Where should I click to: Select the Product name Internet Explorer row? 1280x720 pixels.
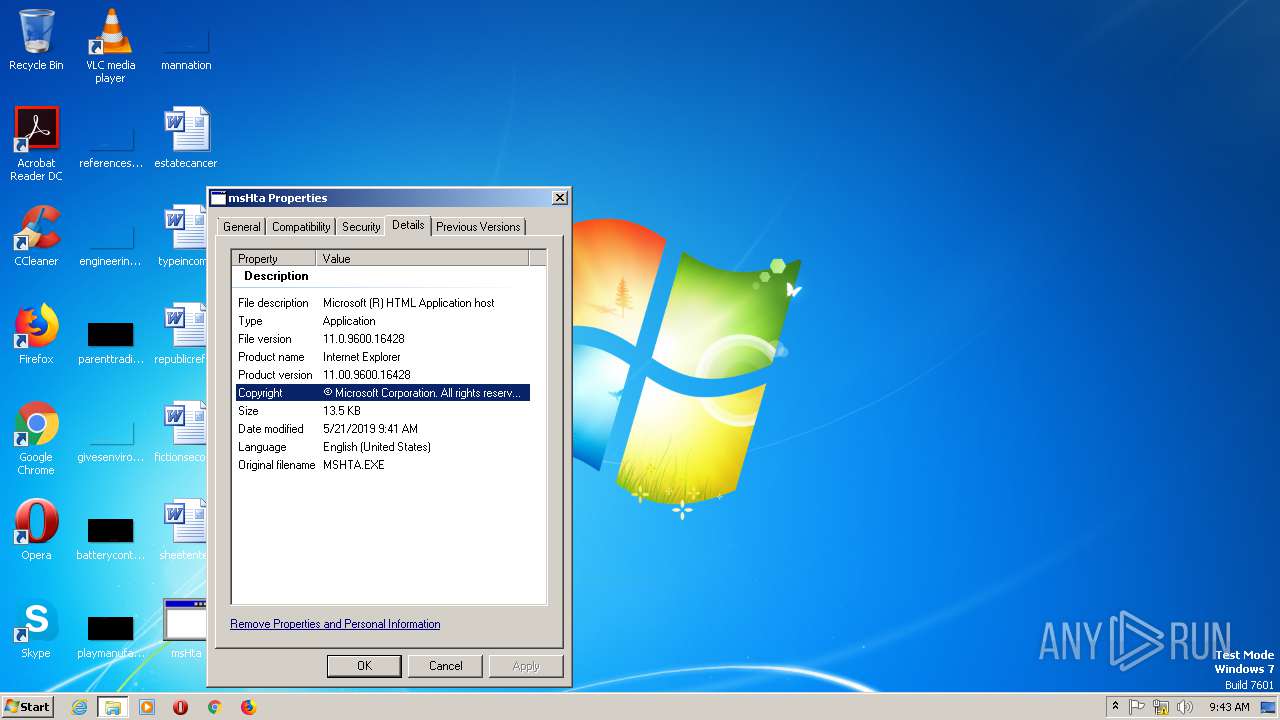pos(383,357)
